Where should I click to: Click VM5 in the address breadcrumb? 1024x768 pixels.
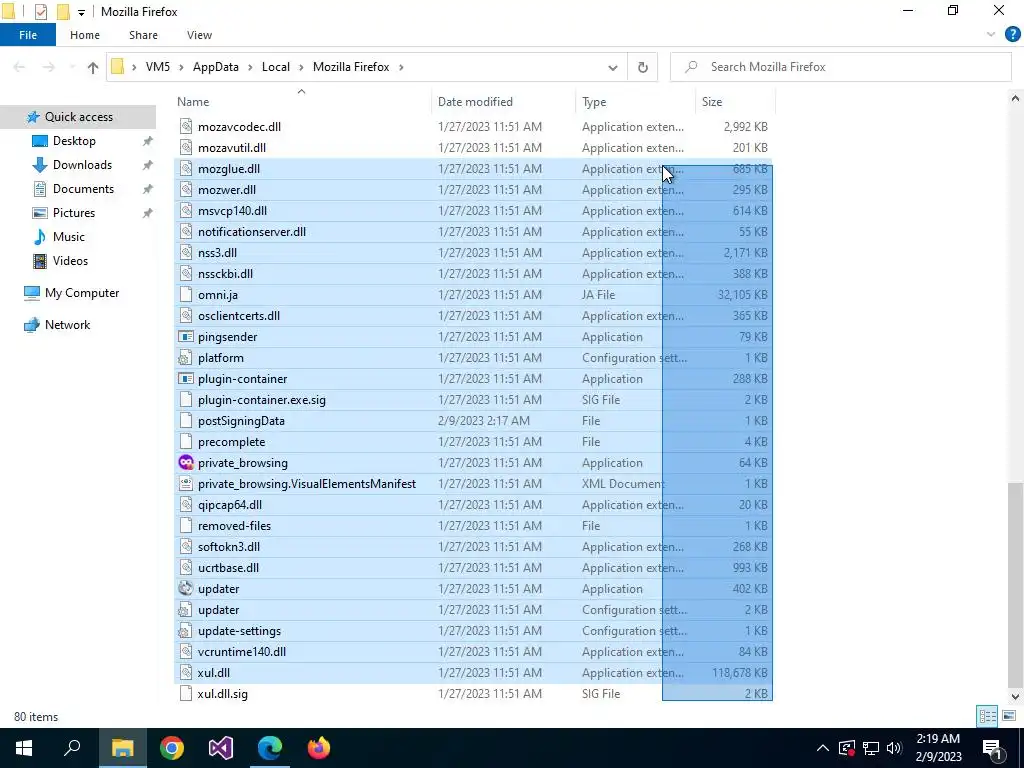point(157,67)
